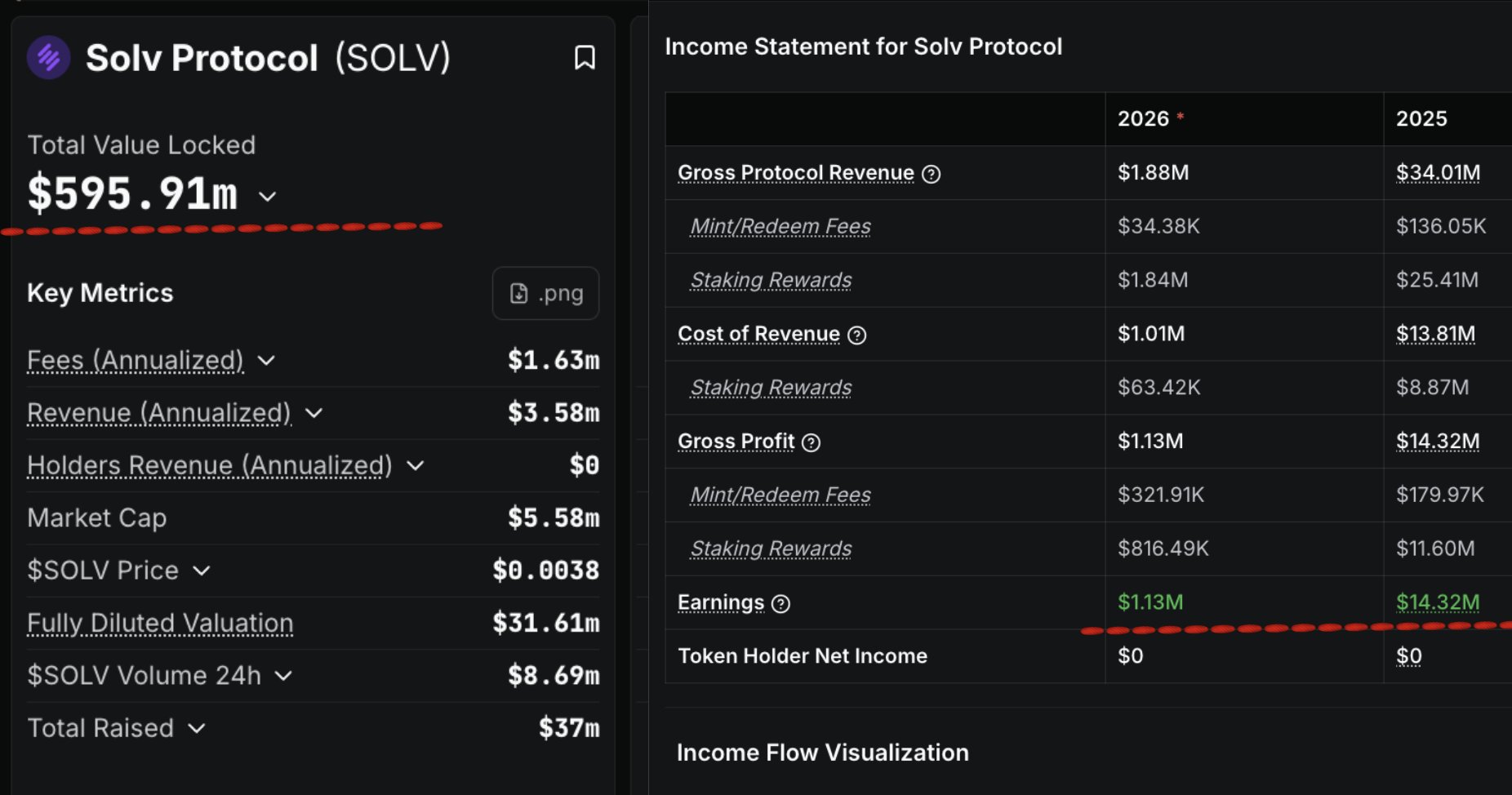Expand the Revenue (Annualized) row chevron
The width and height of the screenshot is (1512, 795).
tap(314, 413)
